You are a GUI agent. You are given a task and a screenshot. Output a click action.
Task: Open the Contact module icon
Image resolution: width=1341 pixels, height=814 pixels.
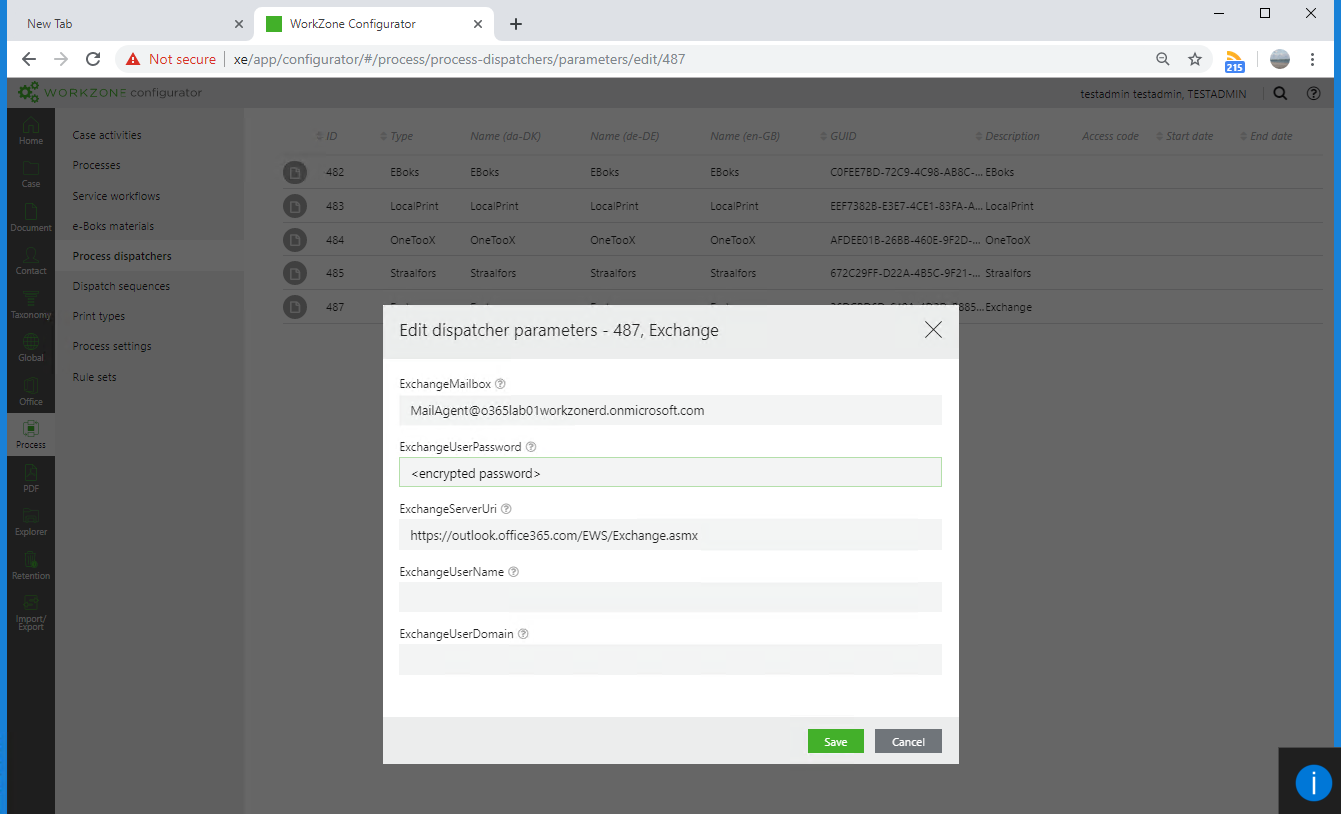(31, 261)
